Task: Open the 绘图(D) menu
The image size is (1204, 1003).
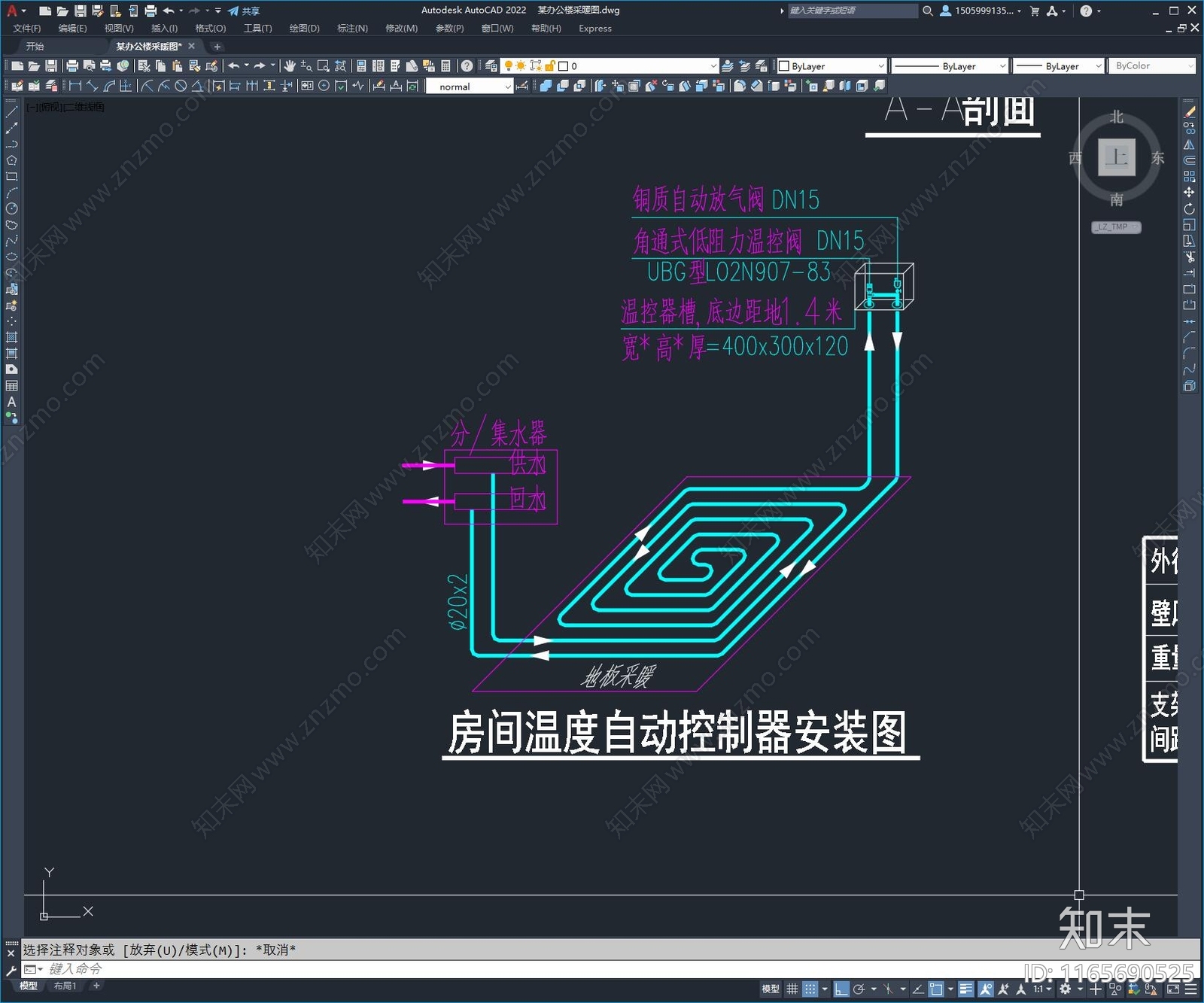Action: 303,29
